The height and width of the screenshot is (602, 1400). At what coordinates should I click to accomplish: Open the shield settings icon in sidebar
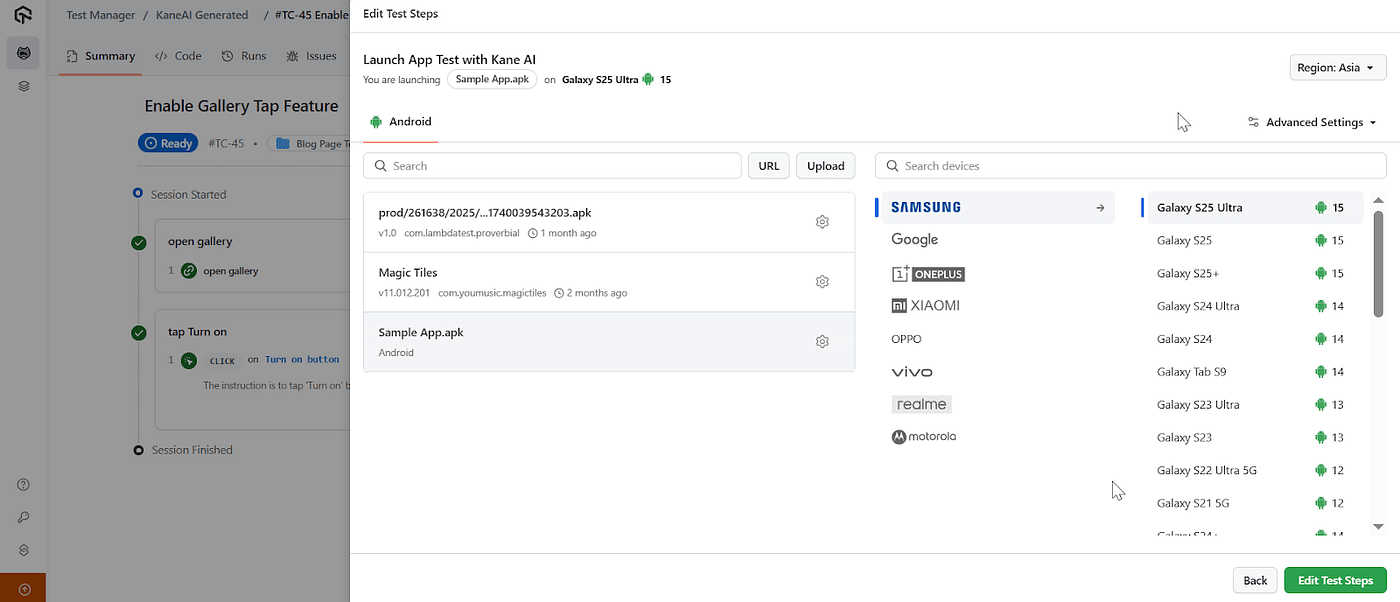pyautogui.click(x=23, y=550)
